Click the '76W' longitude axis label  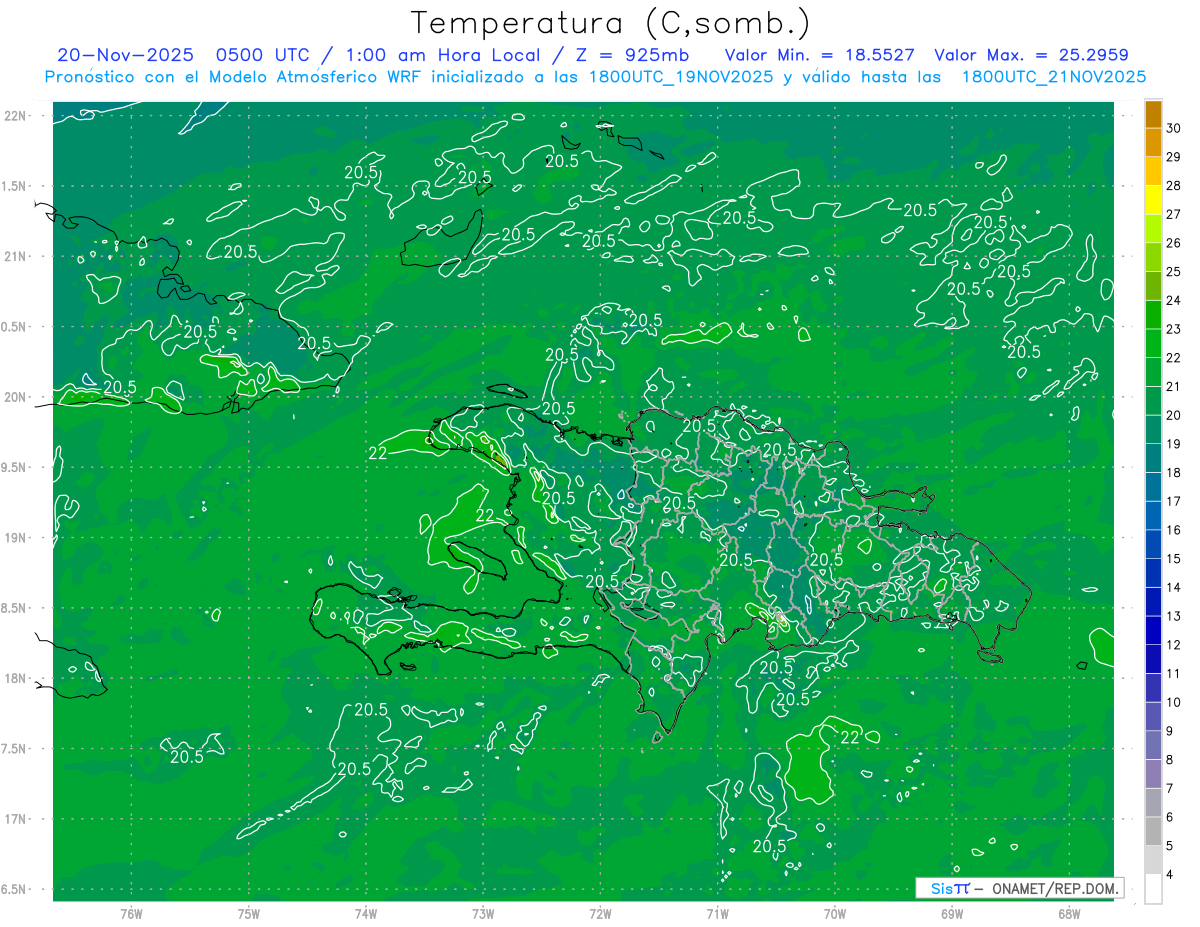click(131, 914)
